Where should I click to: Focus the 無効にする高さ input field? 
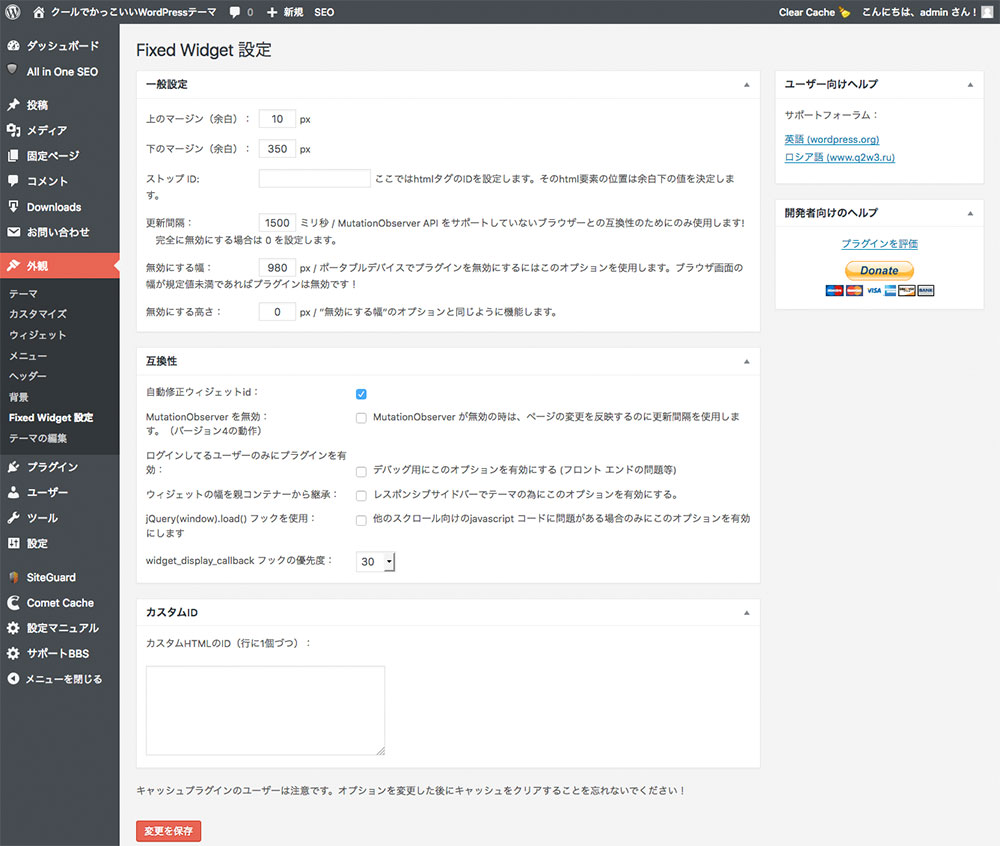point(277,312)
